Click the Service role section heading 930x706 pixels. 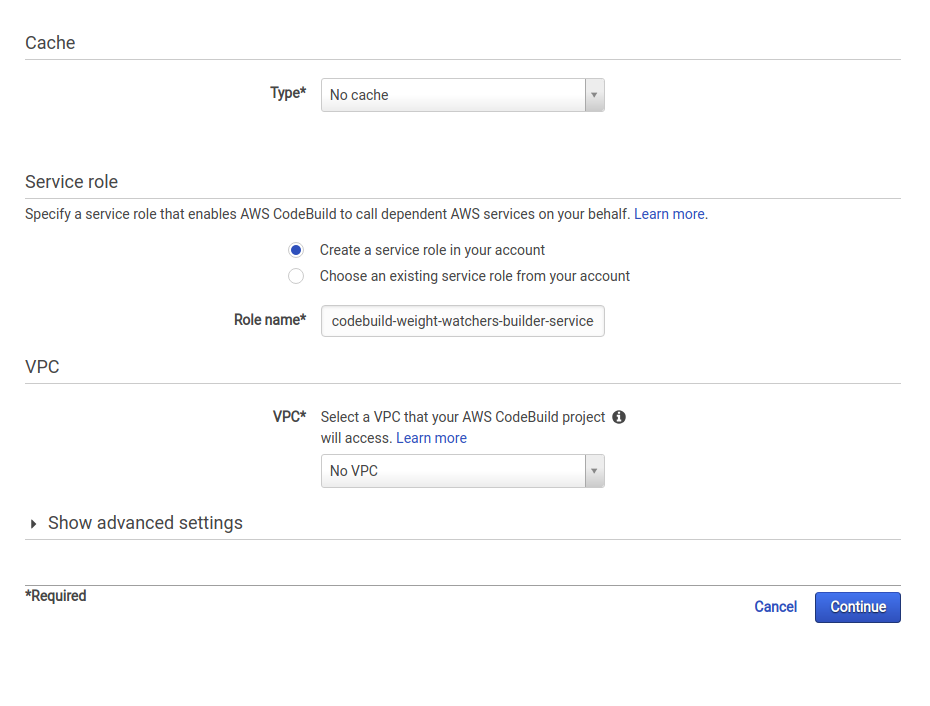pyautogui.click(x=71, y=182)
